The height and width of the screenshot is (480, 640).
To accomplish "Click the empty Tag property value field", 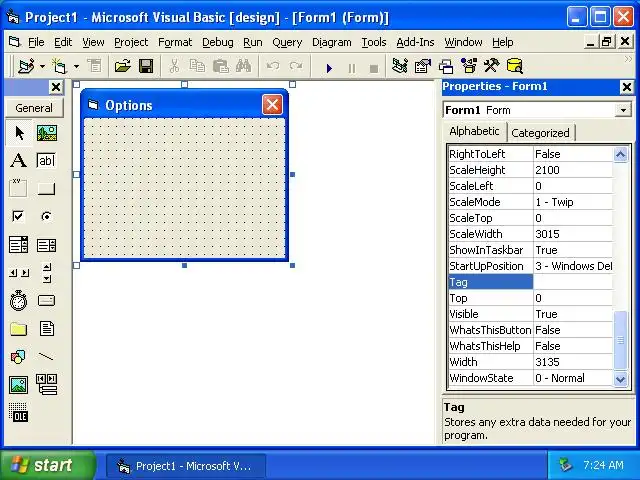I will click(x=573, y=282).
